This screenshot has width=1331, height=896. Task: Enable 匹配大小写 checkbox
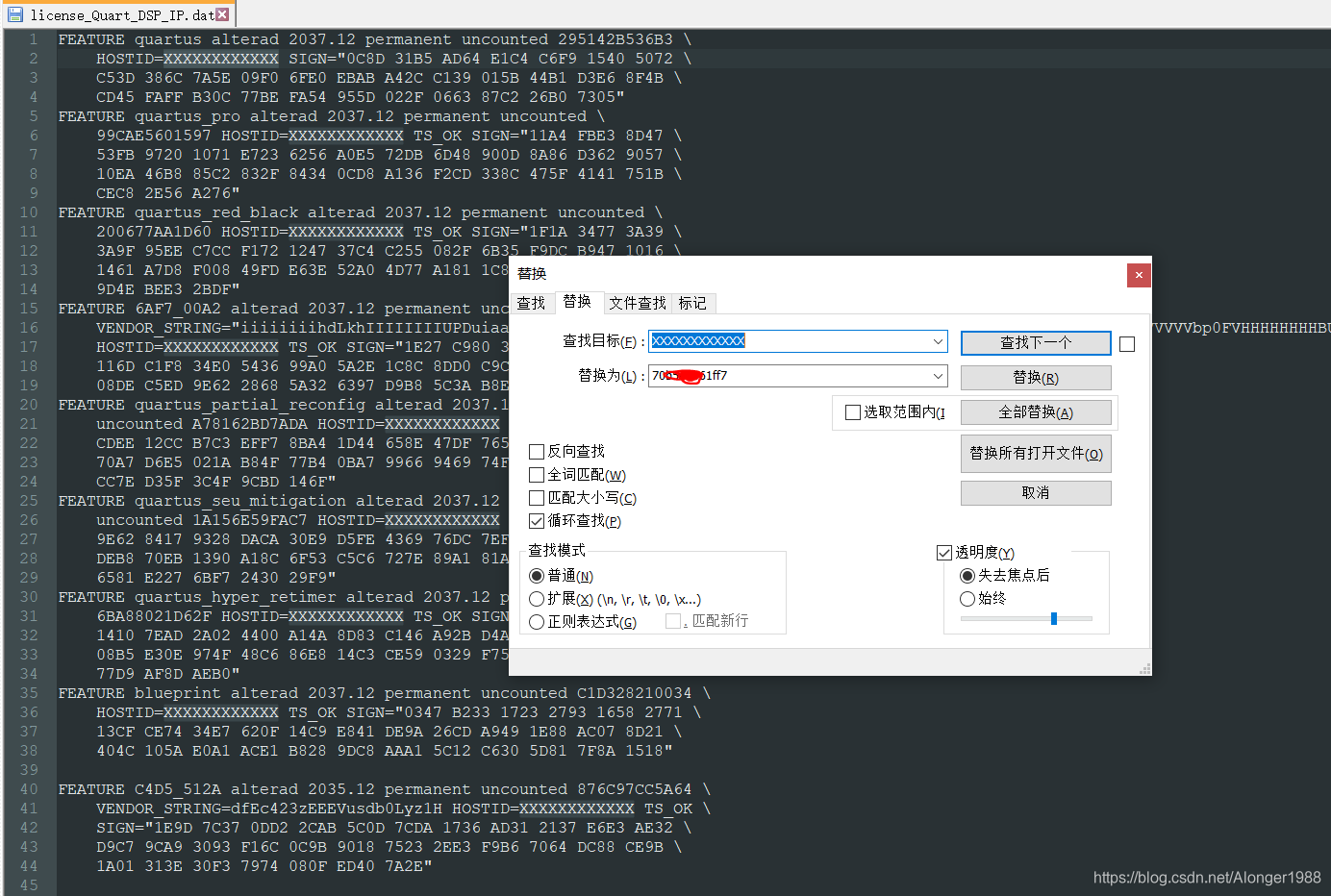(537, 497)
